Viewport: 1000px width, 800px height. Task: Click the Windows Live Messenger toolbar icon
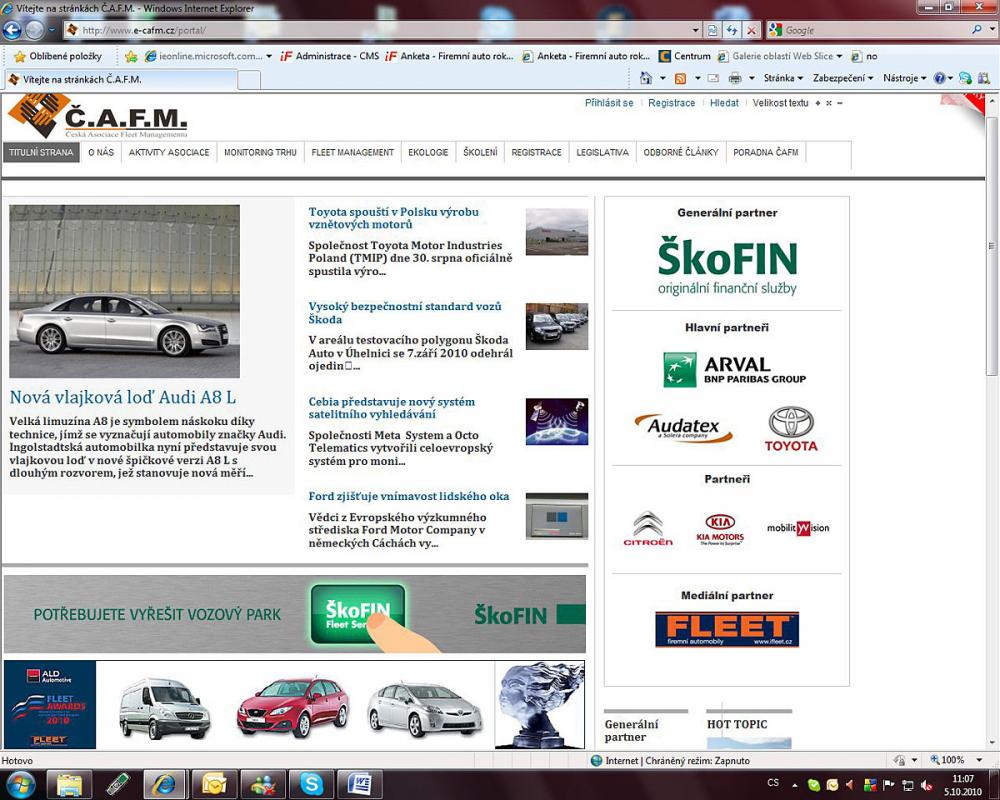pos(965,78)
